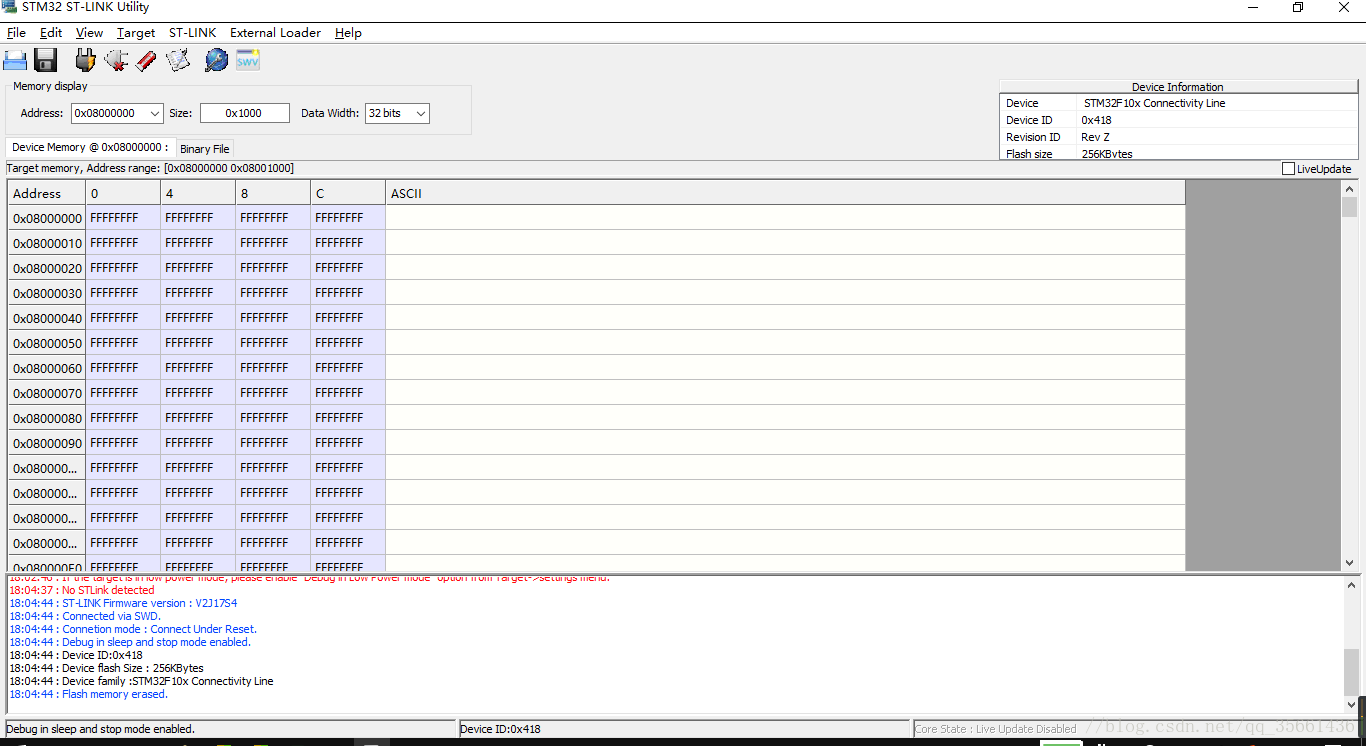The height and width of the screenshot is (746, 1366).
Task: Expand the Address combo box dropdown
Action: click(154, 113)
